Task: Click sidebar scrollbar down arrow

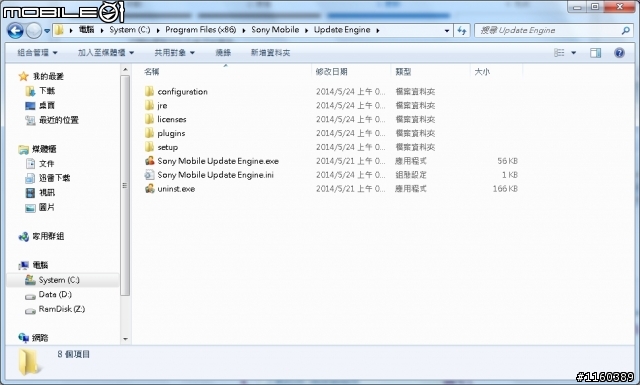Action: click(x=125, y=339)
